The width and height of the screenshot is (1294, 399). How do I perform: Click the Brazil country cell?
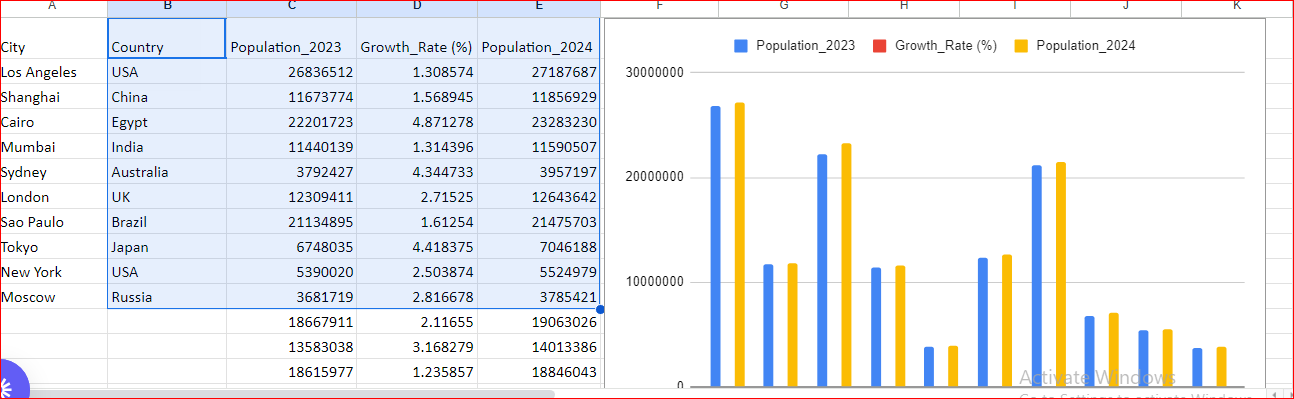coord(166,222)
